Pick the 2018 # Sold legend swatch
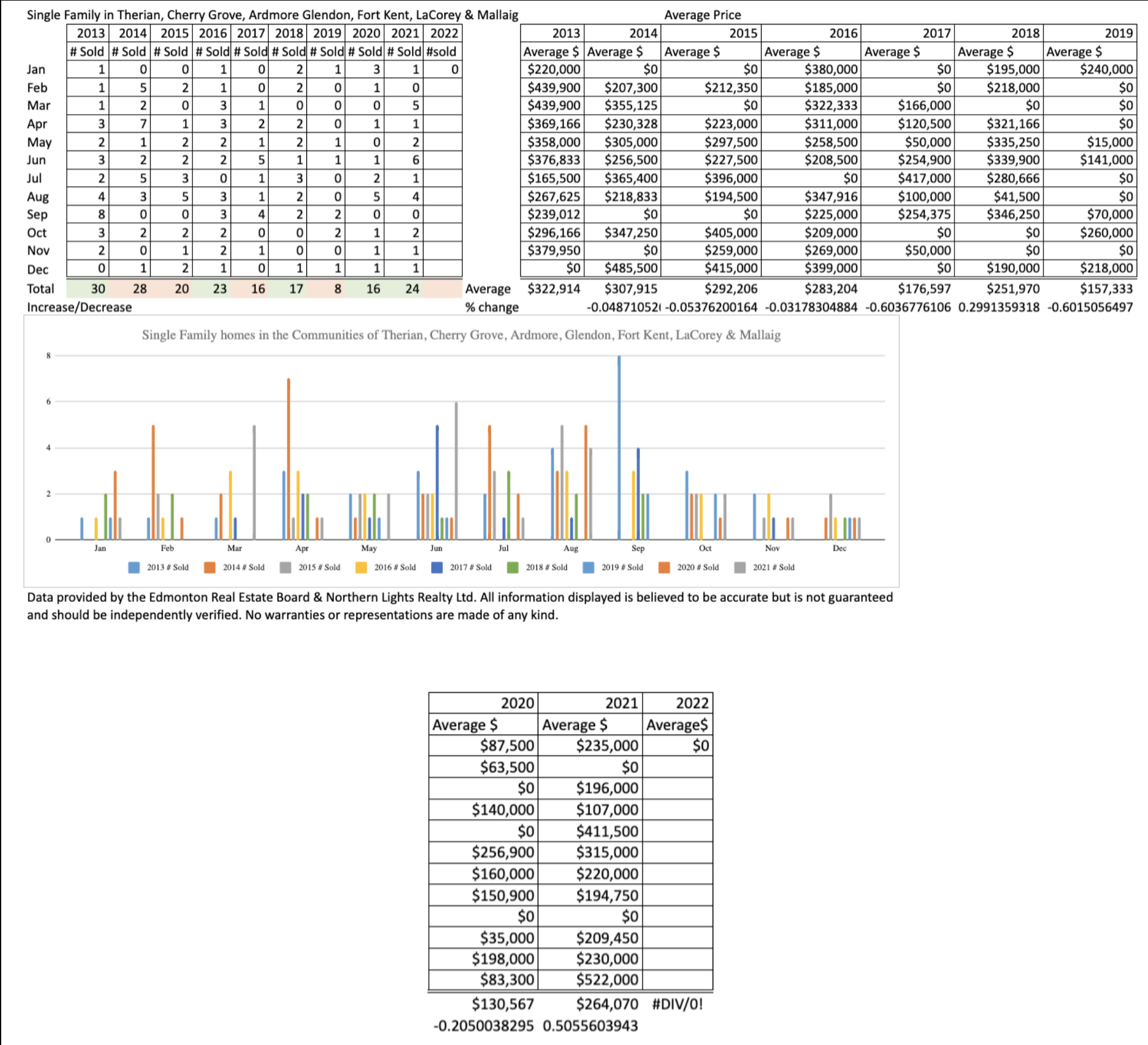1148x1045 pixels. tap(512, 567)
